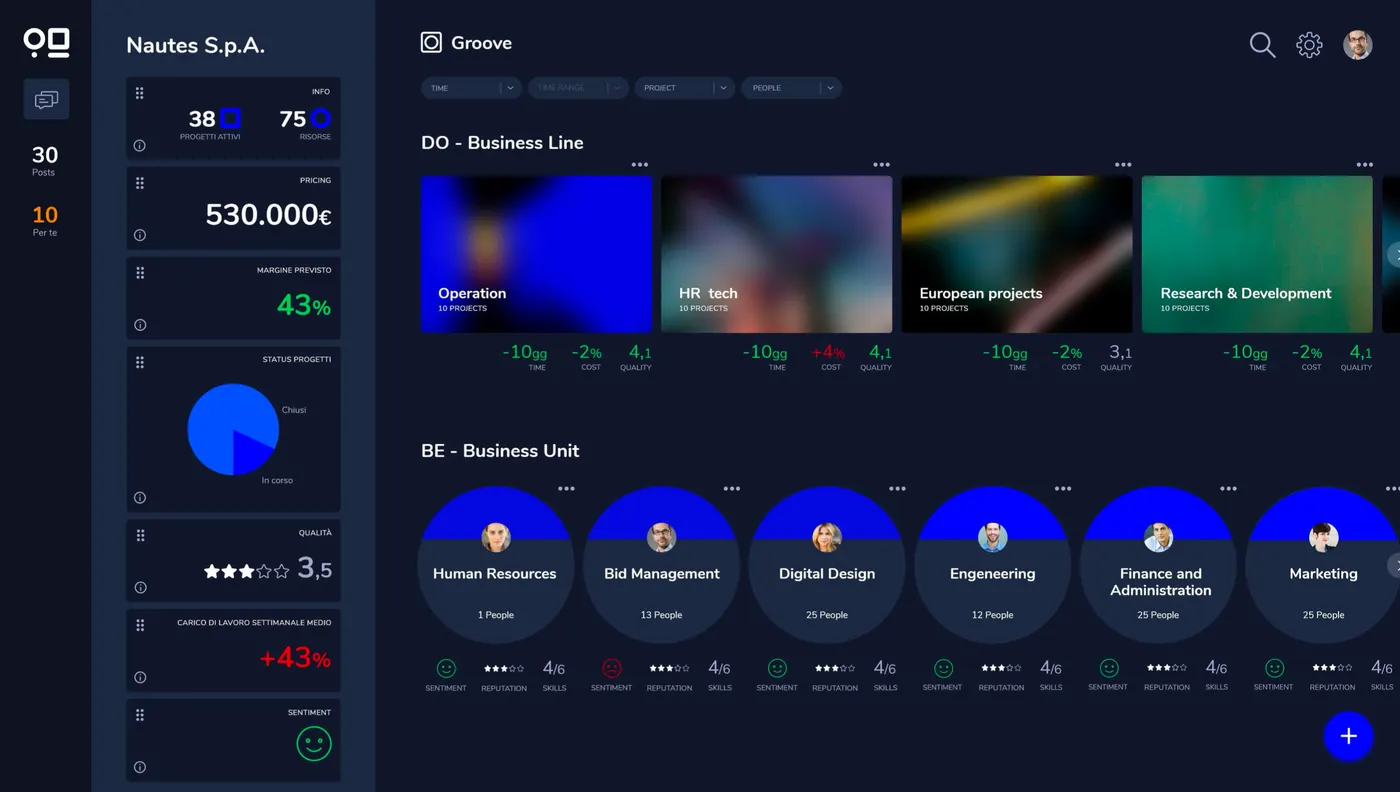Click reputation stars under Human Resources
Image resolution: width=1400 pixels, height=792 pixels.
(504, 668)
